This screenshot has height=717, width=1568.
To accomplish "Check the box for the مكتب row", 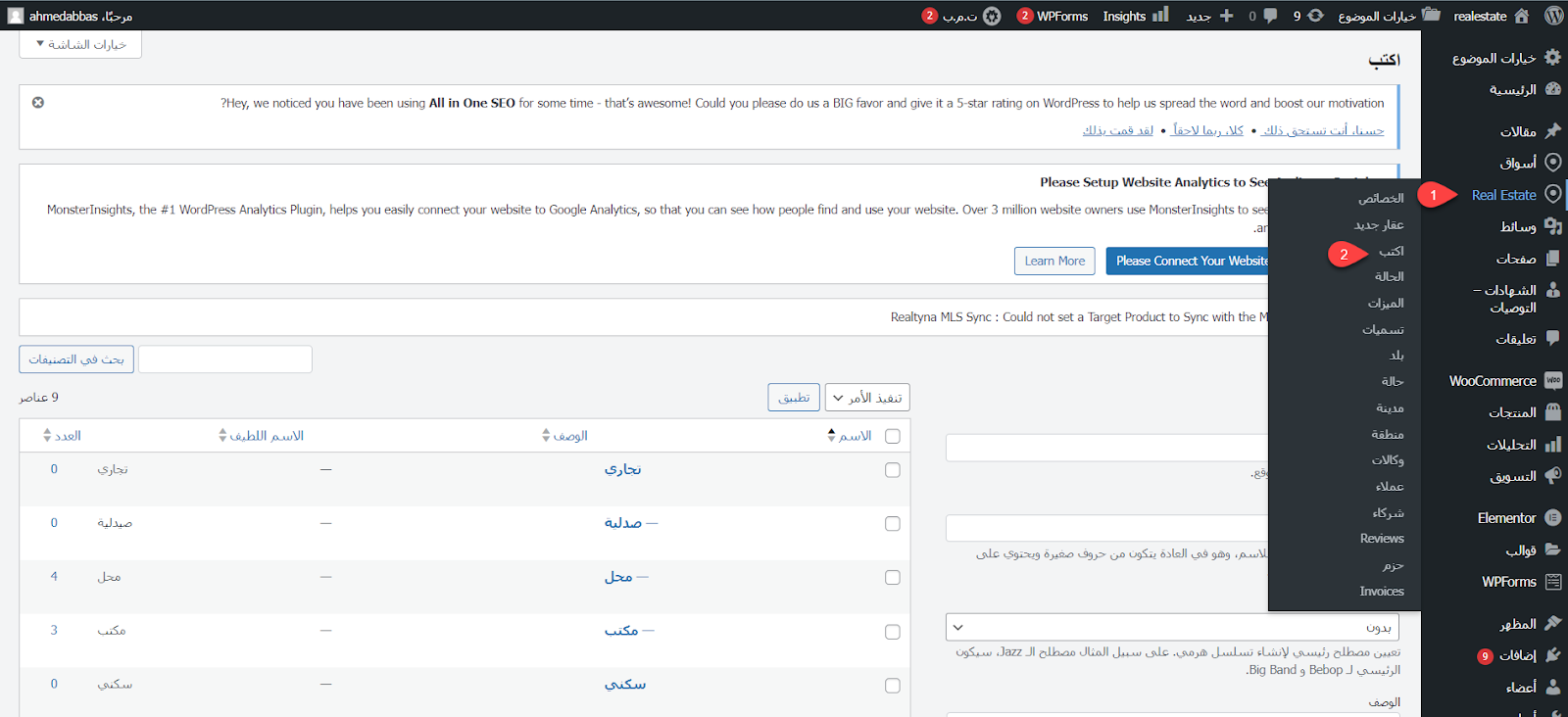I will click(x=892, y=632).
